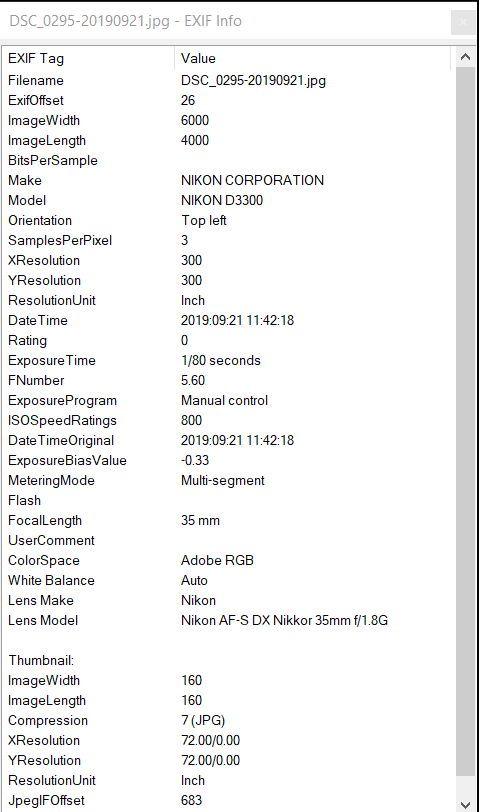Select the Lens Make Nikon value

[x=198, y=600]
